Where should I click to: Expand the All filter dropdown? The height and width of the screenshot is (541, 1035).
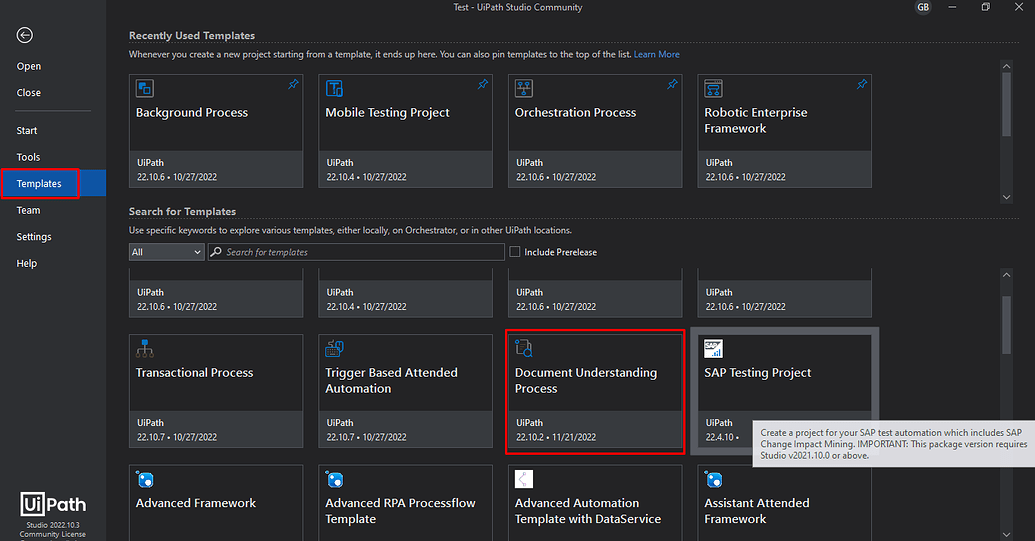point(166,252)
